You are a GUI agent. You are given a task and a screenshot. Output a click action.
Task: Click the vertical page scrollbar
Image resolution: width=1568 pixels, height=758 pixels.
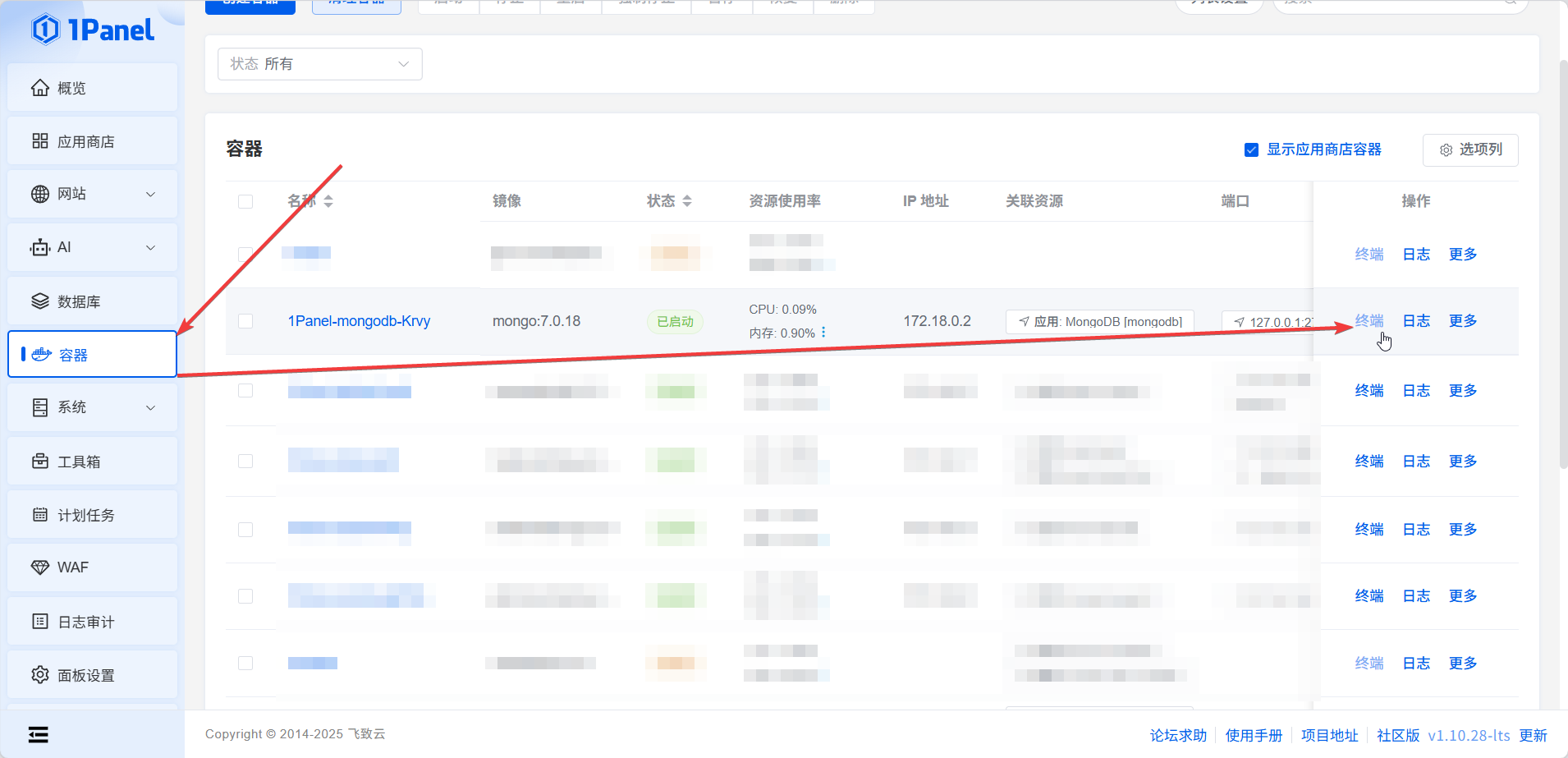pos(1562,263)
